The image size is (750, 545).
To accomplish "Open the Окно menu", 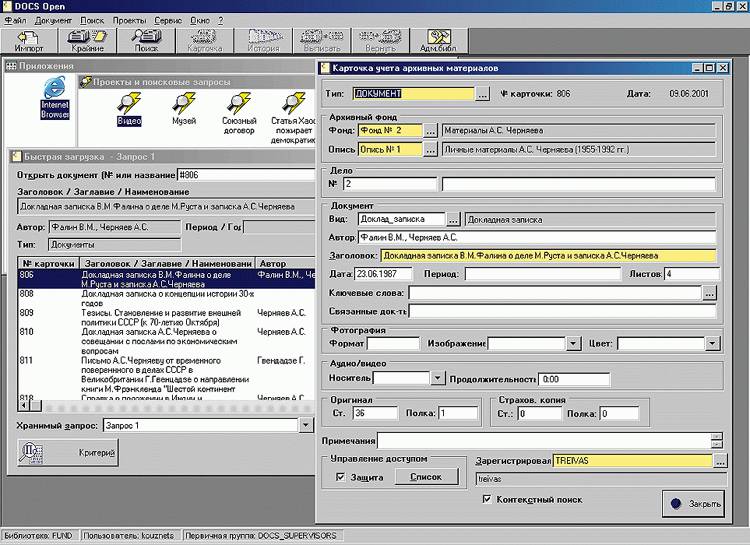I will point(200,21).
